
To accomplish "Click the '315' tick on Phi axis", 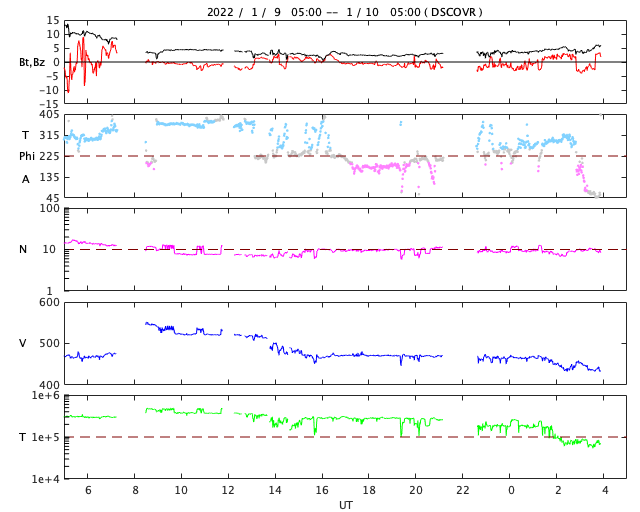I will point(49,135).
